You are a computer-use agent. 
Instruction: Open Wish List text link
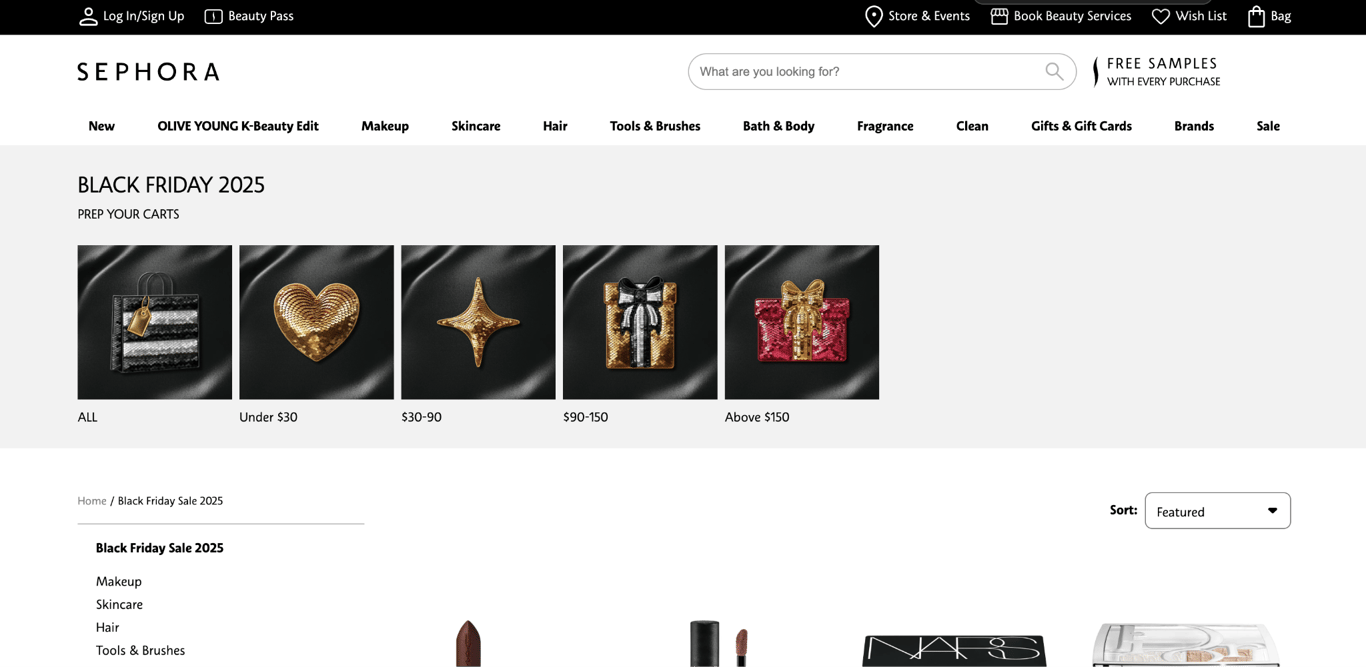1201,16
